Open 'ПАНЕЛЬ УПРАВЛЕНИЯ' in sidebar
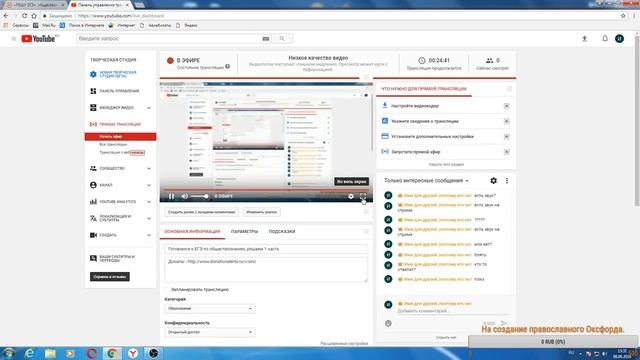 (119, 91)
